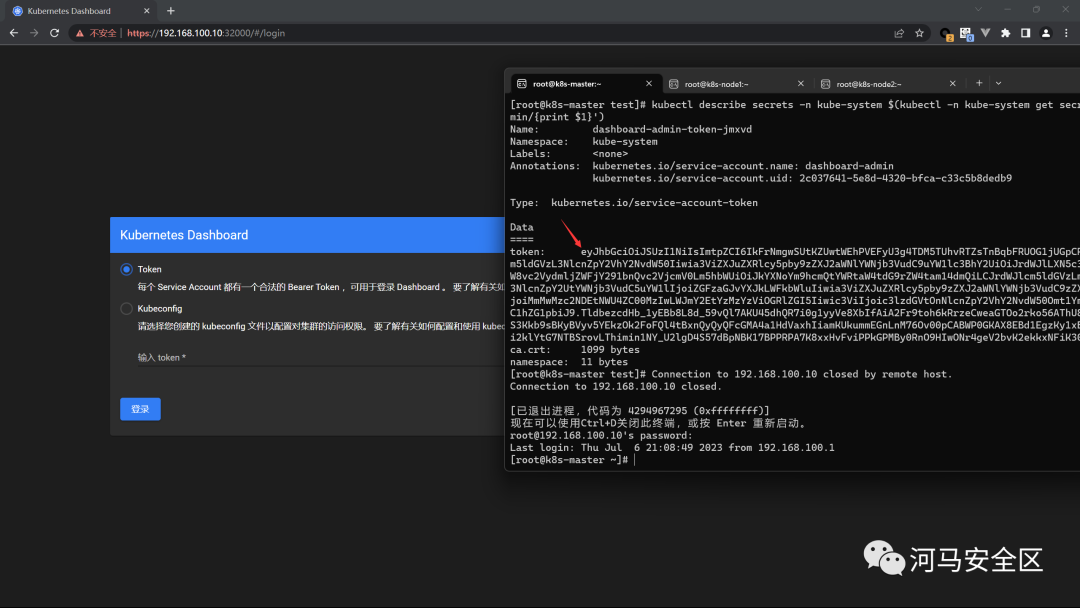Reload the Kubernetes Dashboard page
Screen dimensions: 1080x608
[54, 33]
